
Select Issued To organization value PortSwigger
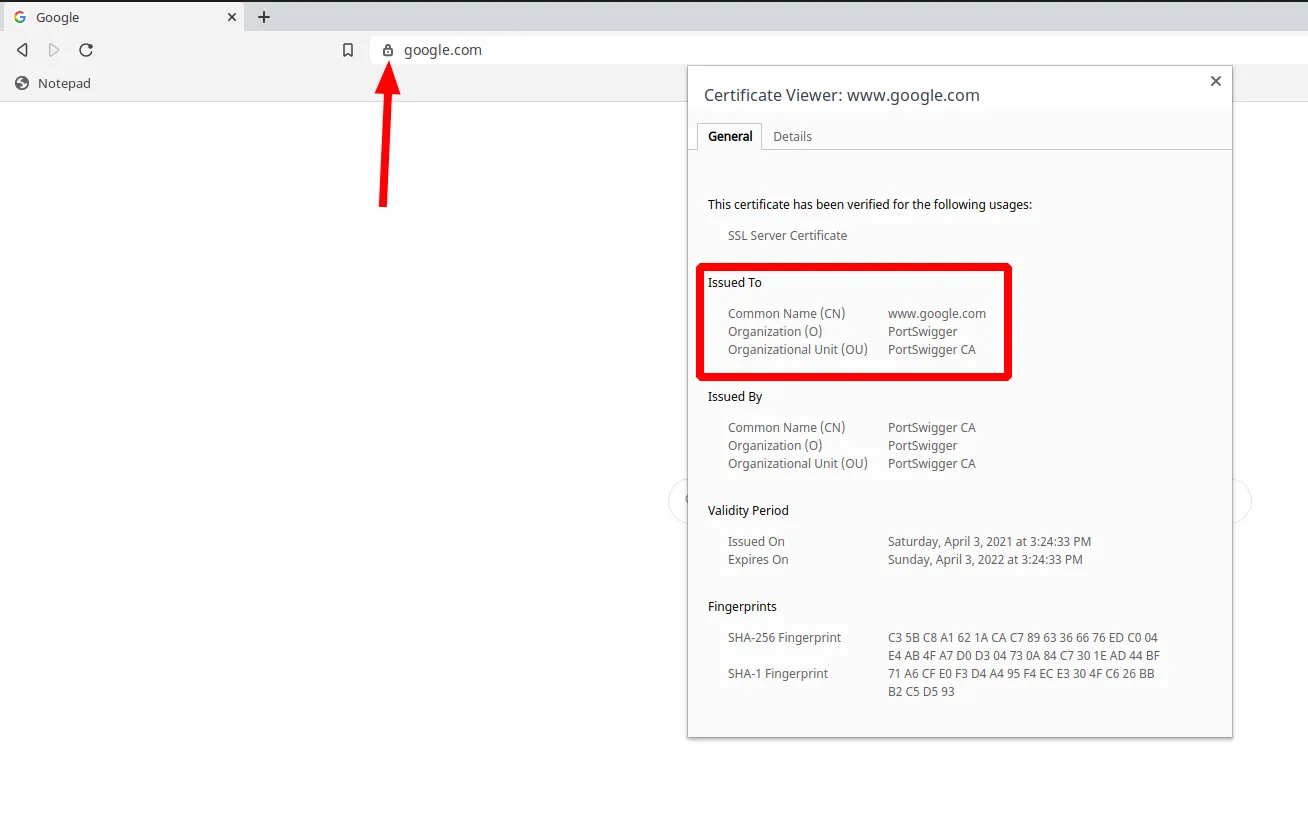click(922, 331)
